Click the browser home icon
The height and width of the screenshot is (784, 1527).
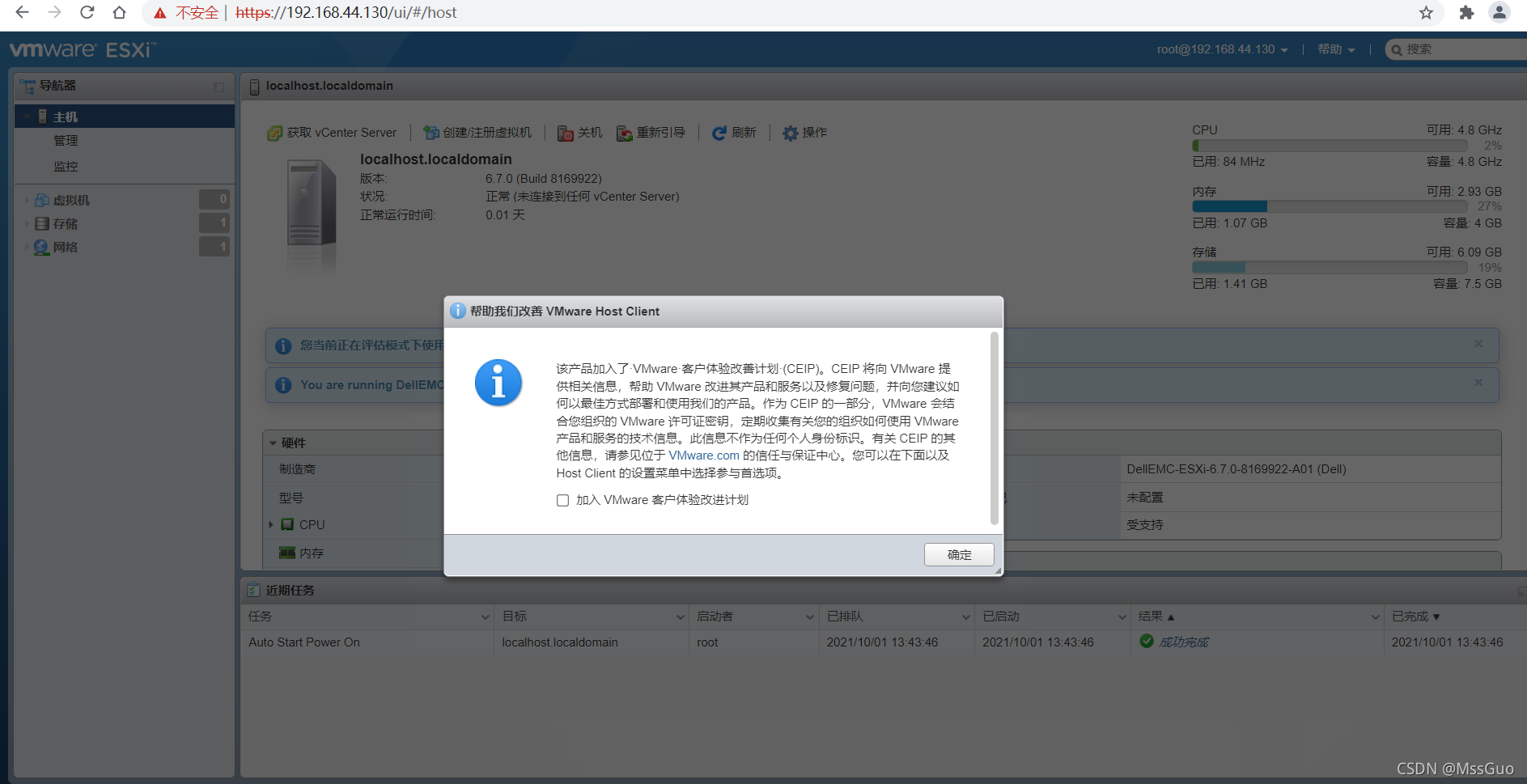coord(119,12)
